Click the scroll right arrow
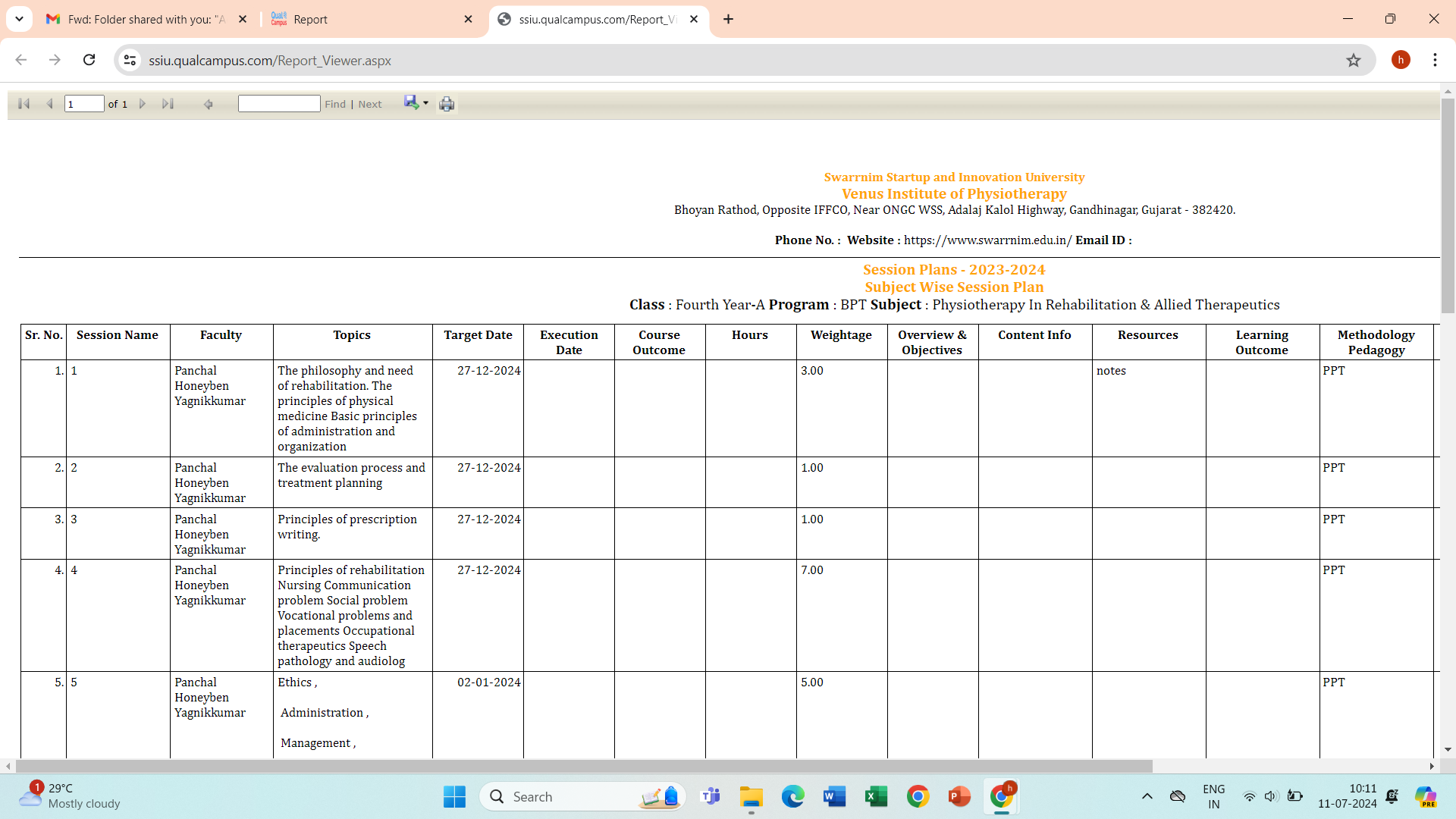Image resolution: width=1456 pixels, height=819 pixels. [x=1432, y=766]
